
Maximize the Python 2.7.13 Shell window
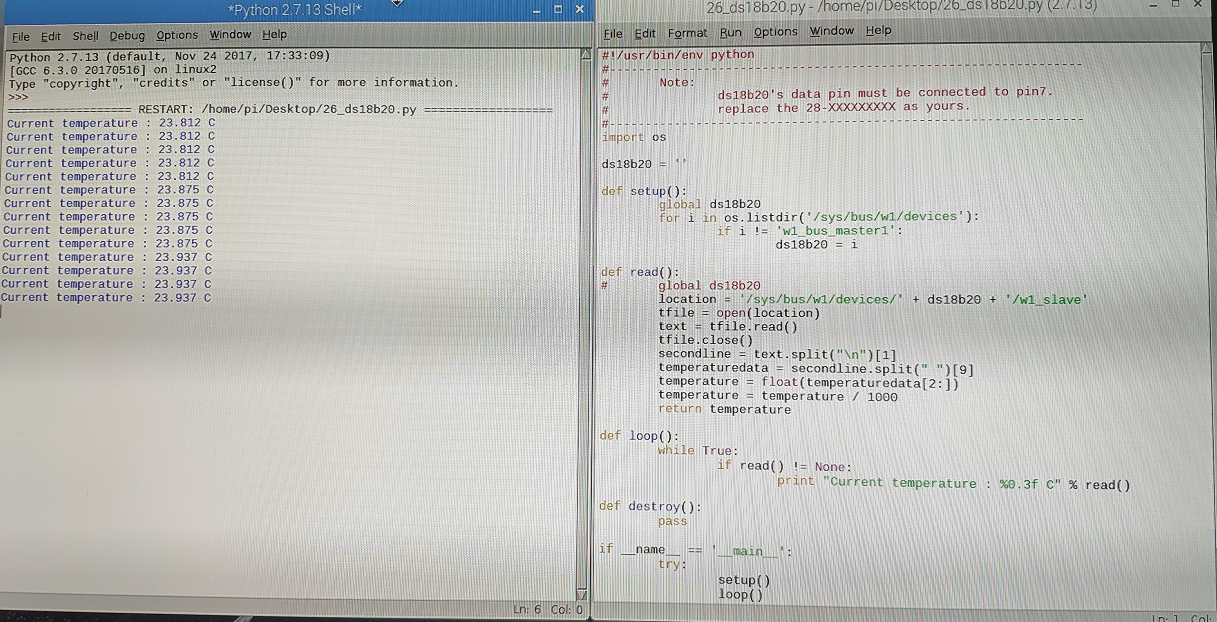click(557, 9)
